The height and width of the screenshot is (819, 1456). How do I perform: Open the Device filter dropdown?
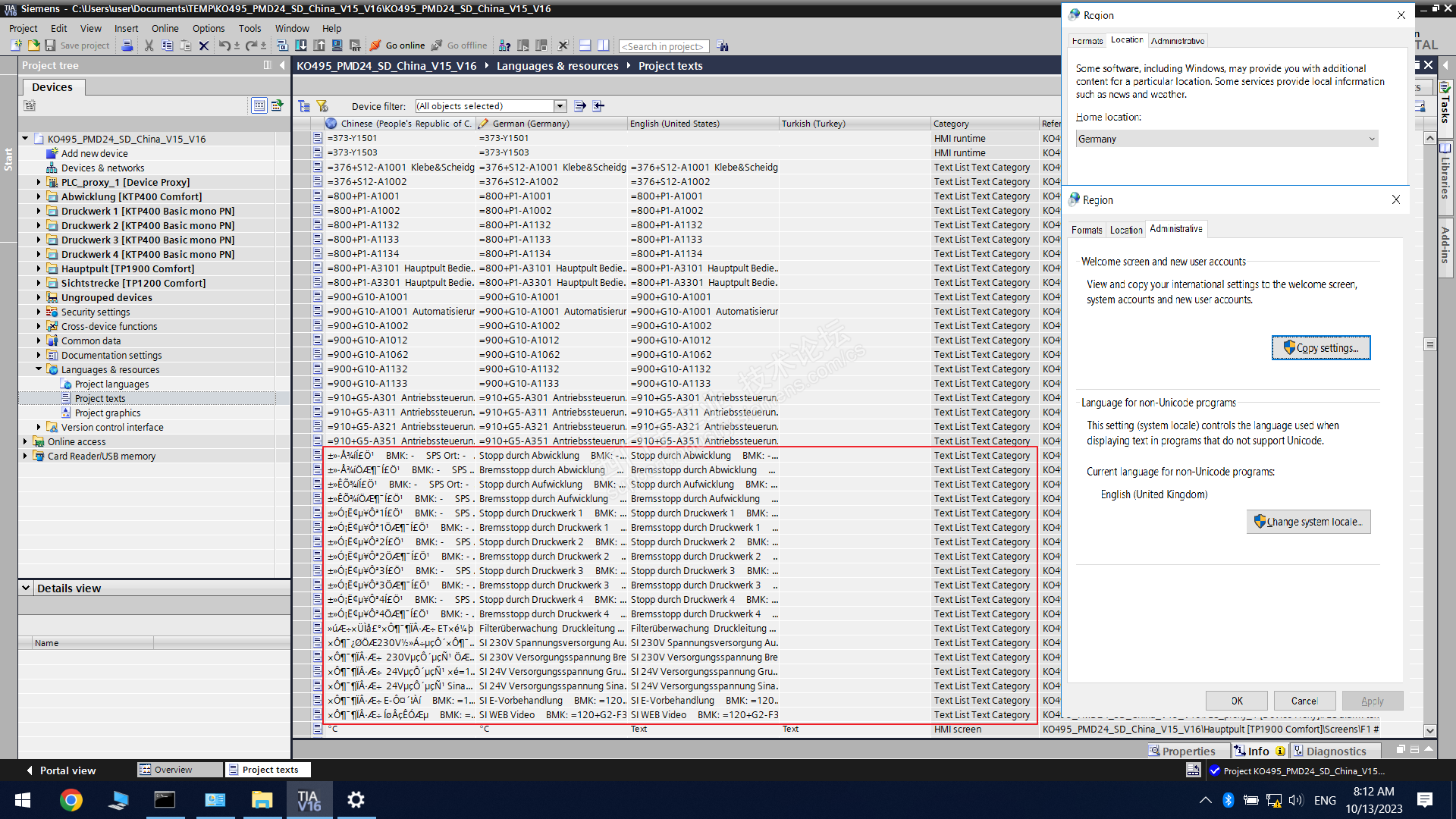(x=560, y=106)
